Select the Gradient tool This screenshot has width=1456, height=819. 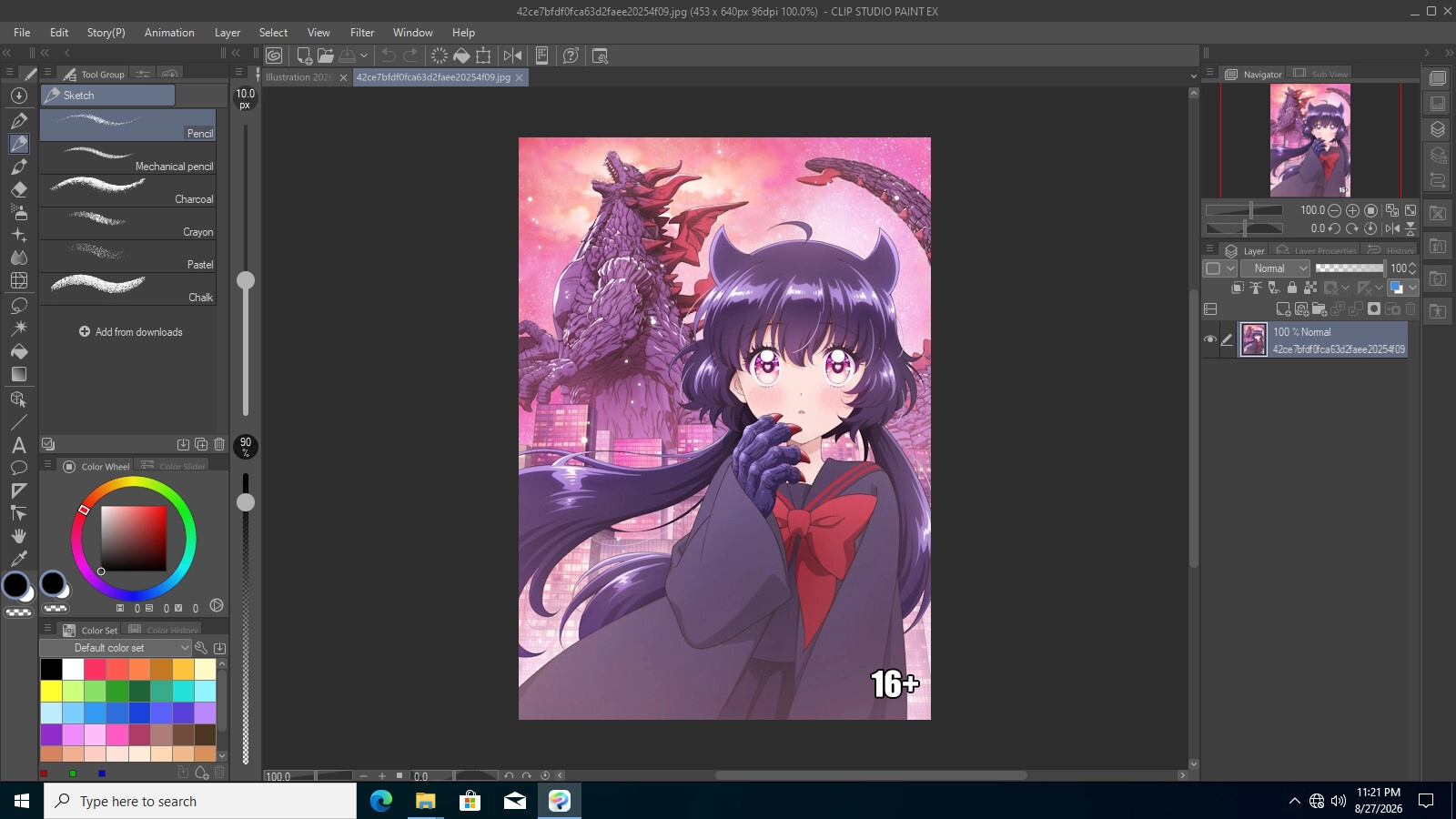(x=18, y=374)
